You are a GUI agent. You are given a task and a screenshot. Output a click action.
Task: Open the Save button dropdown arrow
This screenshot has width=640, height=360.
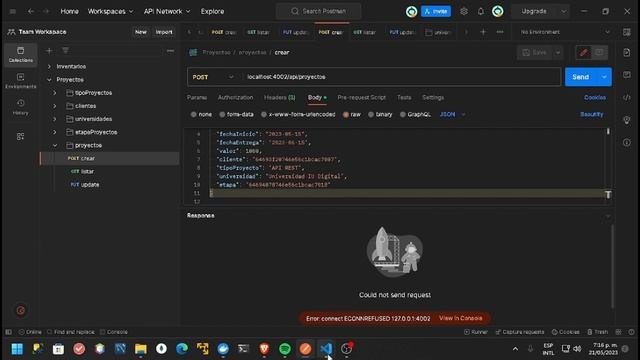point(558,52)
